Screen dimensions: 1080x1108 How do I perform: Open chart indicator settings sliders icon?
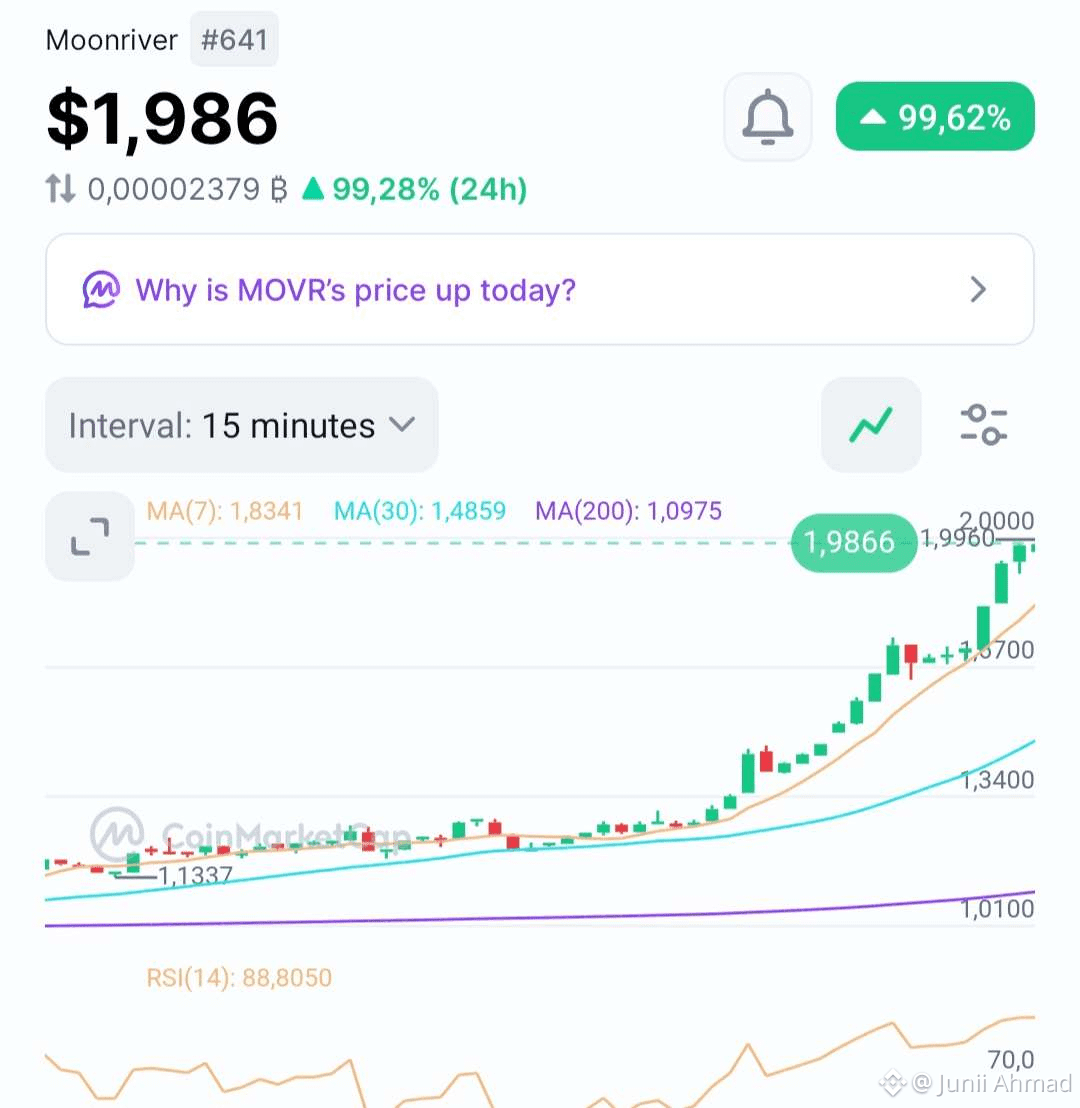click(x=983, y=424)
